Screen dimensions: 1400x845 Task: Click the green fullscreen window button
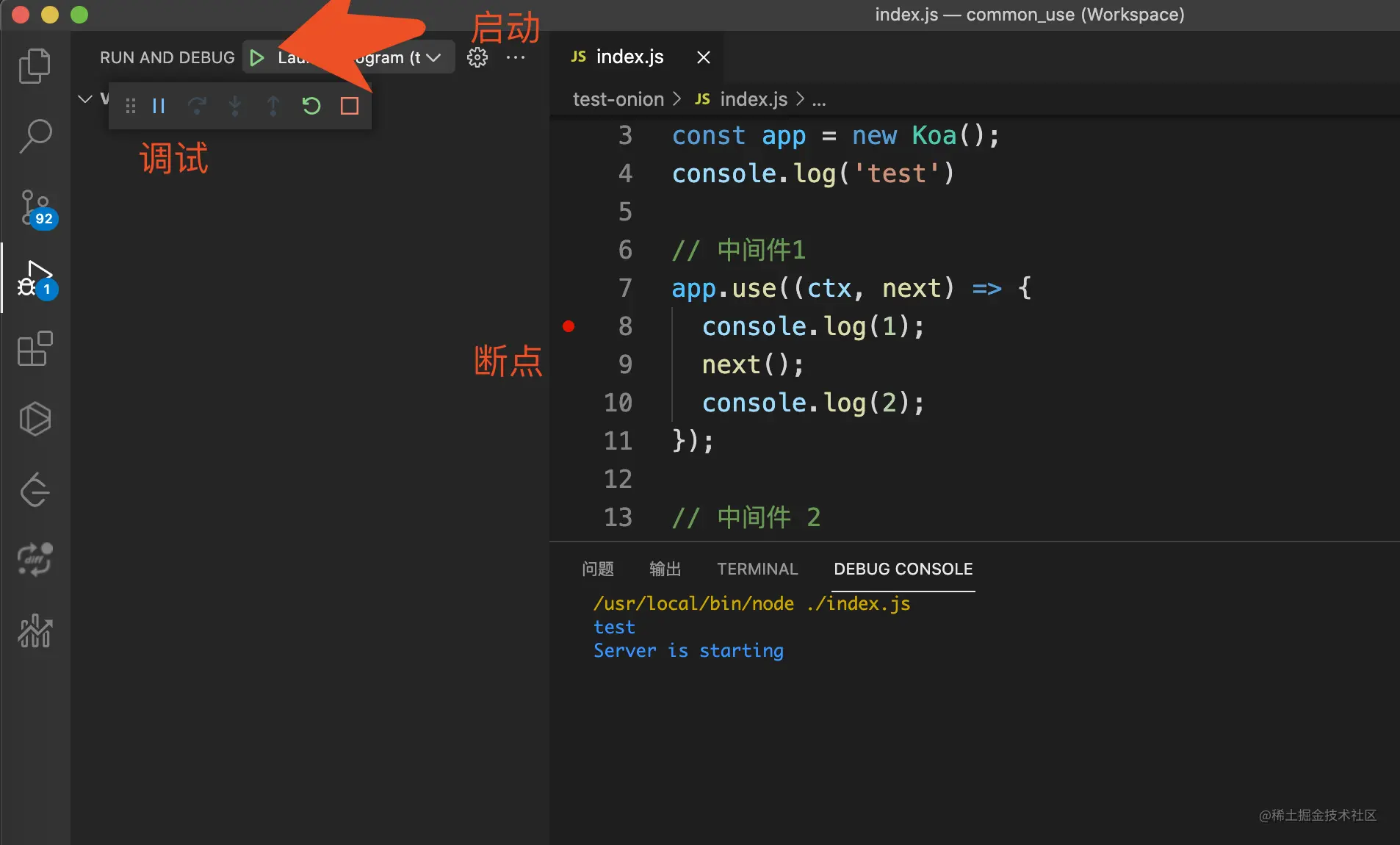(x=79, y=15)
